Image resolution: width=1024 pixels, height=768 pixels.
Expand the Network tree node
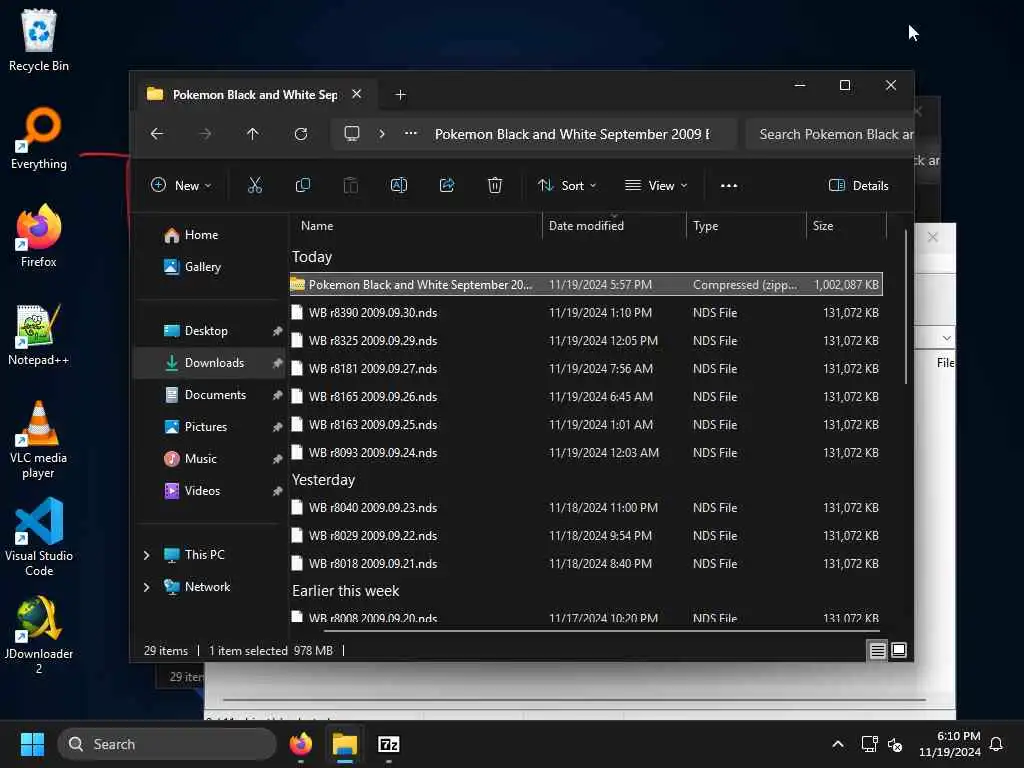tap(146, 587)
